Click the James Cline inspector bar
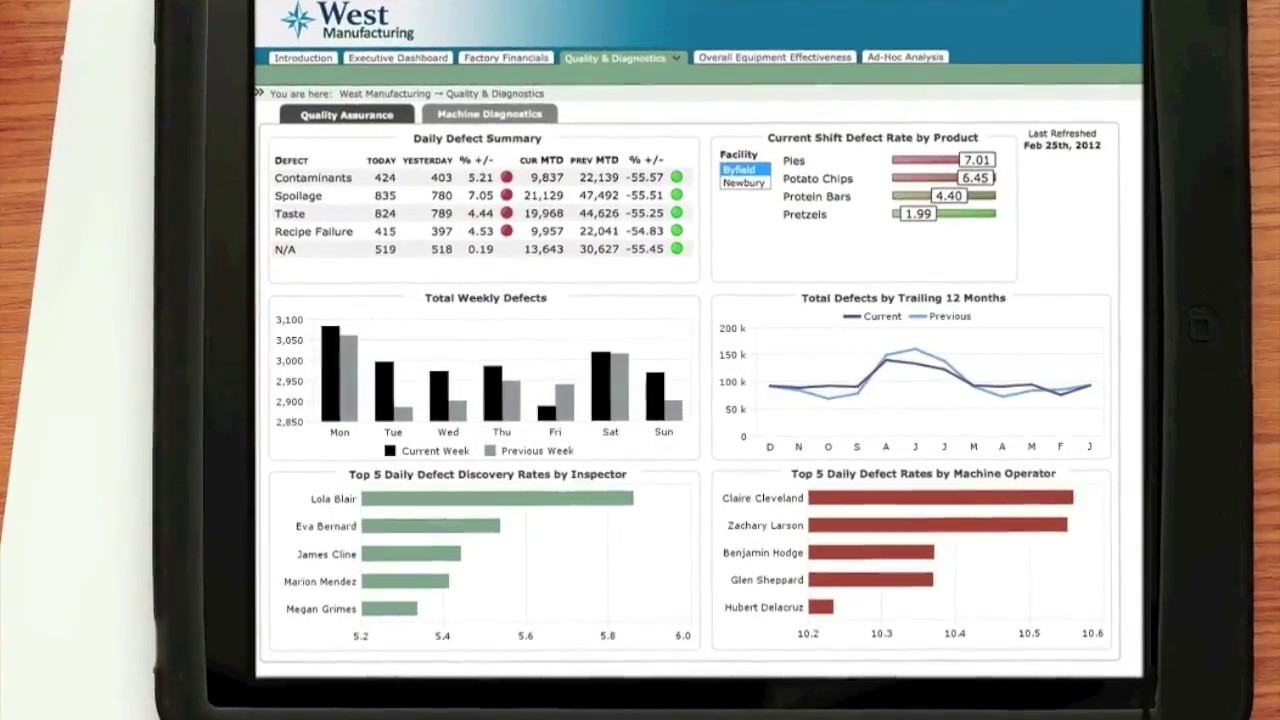Viewport: 1280px width, 720px height. click(411, 554)
